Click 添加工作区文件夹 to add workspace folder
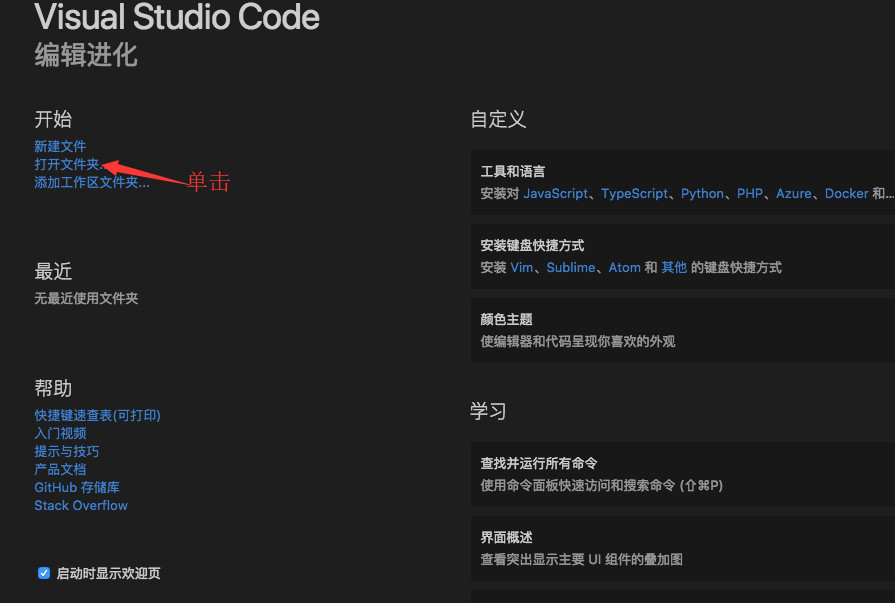The height and width of the screenshot is (603, 895). (92, 182)
